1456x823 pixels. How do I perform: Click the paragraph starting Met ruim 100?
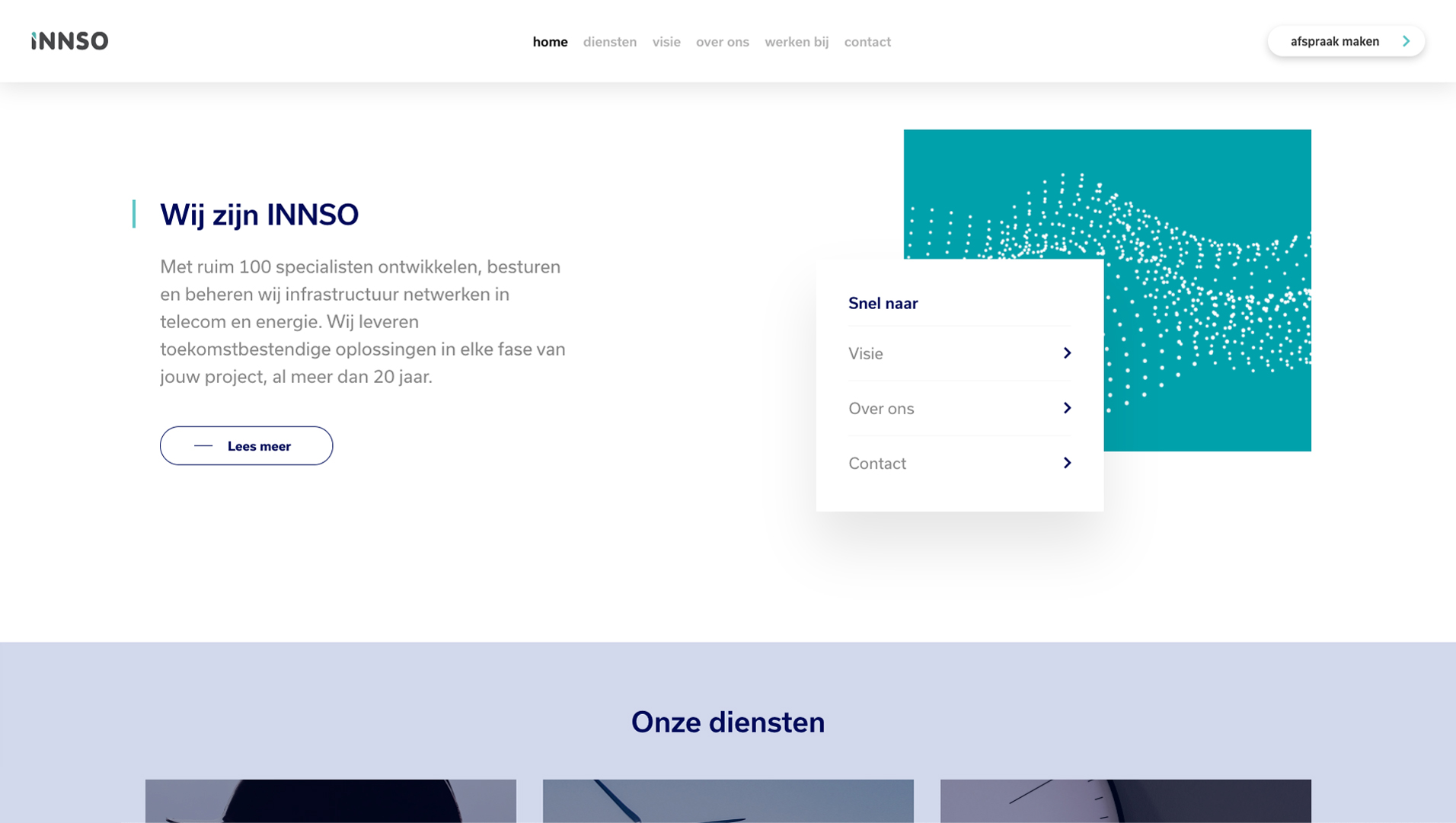point(363,322)
